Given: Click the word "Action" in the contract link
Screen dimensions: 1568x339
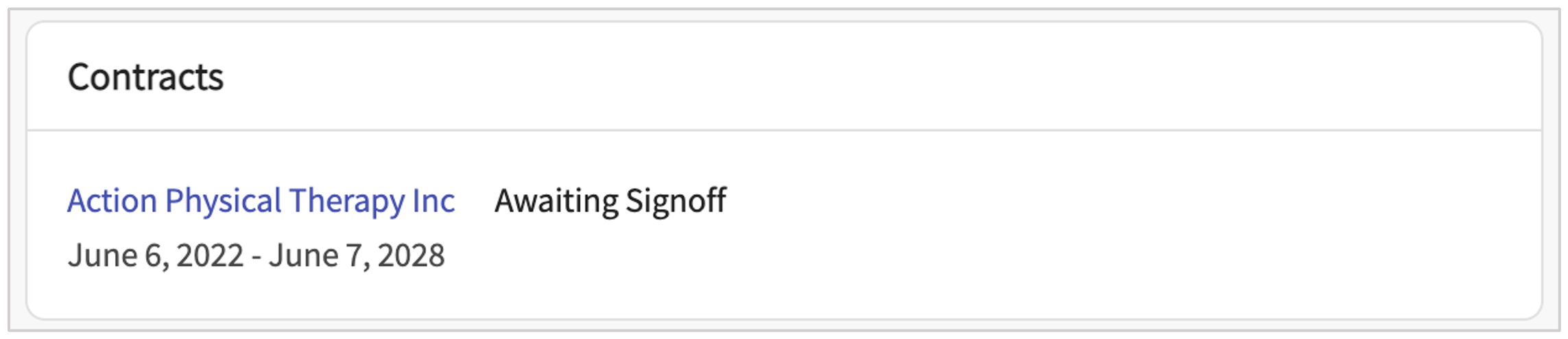Looking at the screenshot, I should [x=112, y=201].
